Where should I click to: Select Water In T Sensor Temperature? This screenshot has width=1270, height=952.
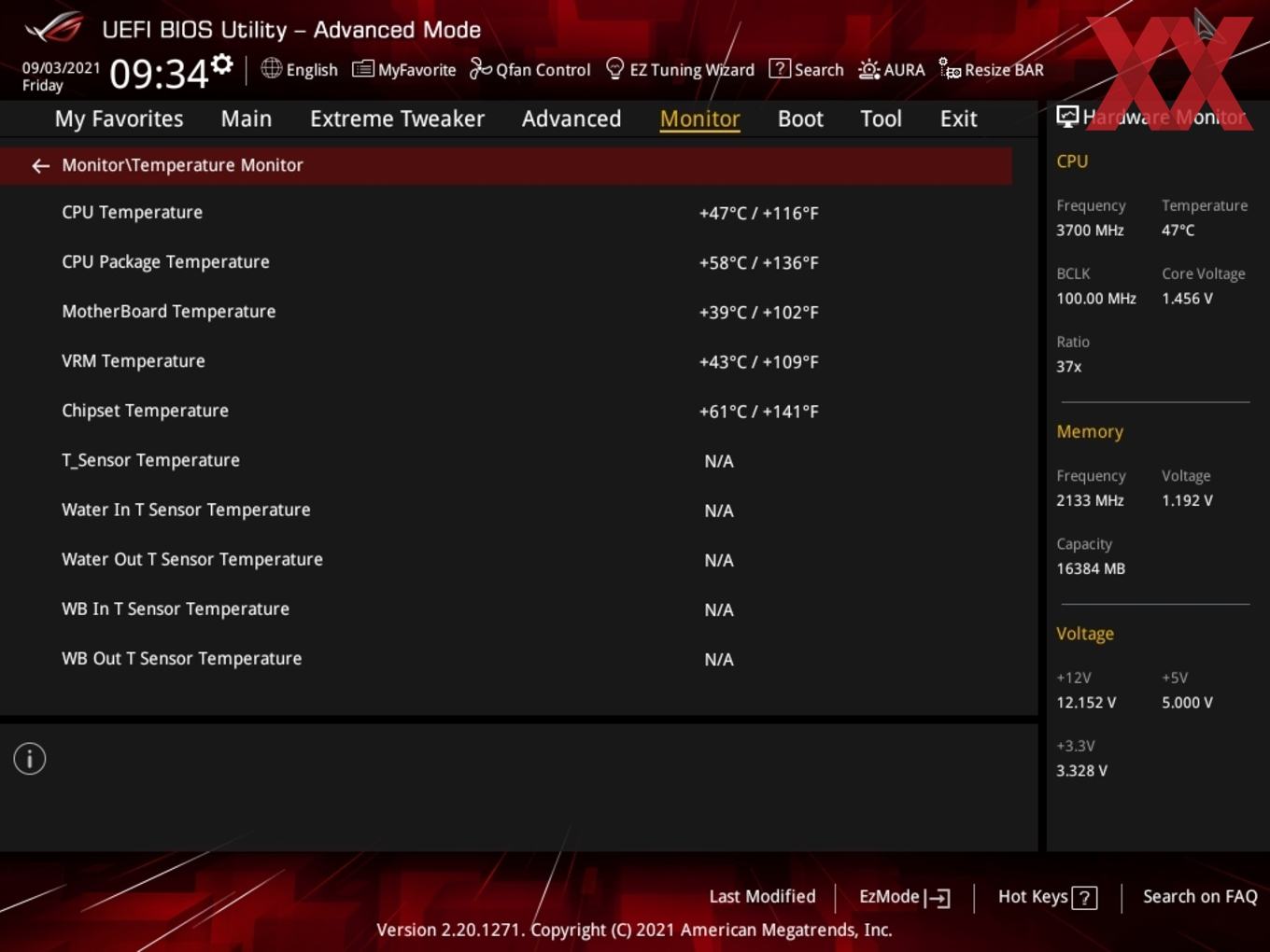(x=505, y=510)
